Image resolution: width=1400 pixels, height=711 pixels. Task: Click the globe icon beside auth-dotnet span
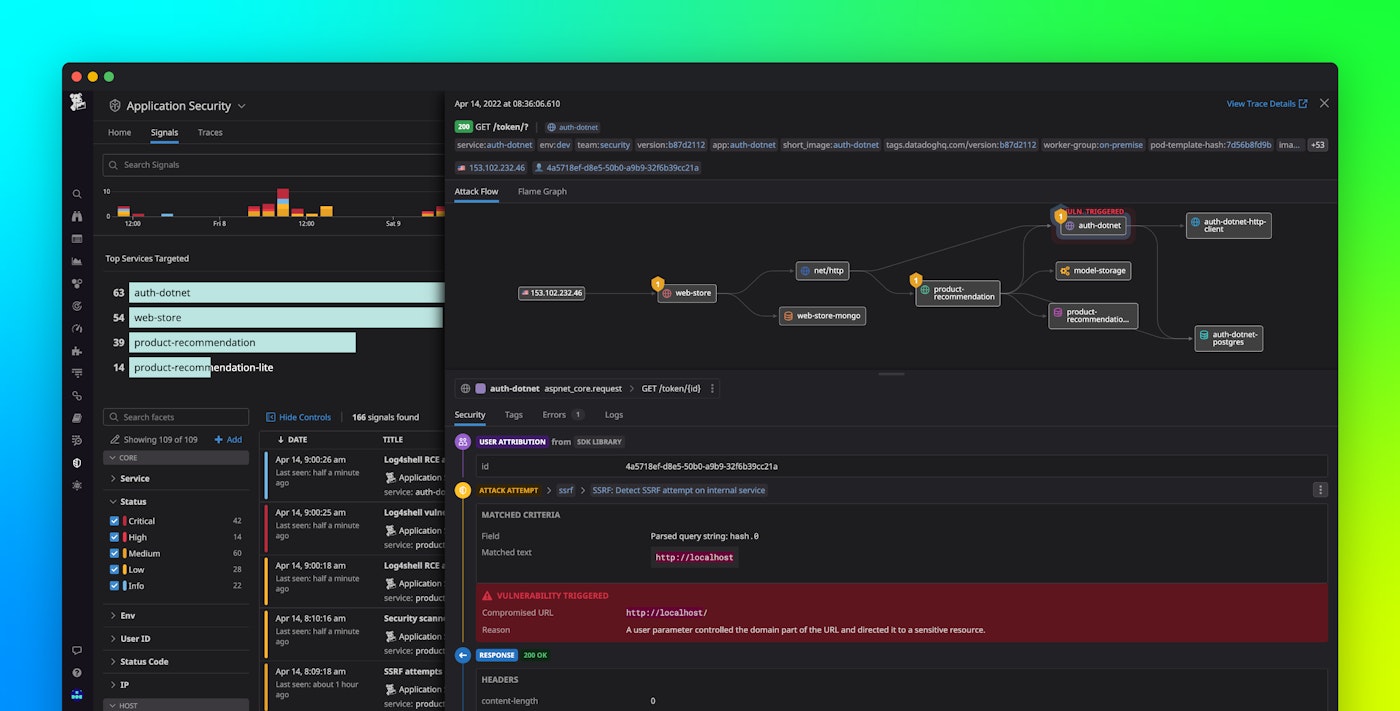click(463, 388)
